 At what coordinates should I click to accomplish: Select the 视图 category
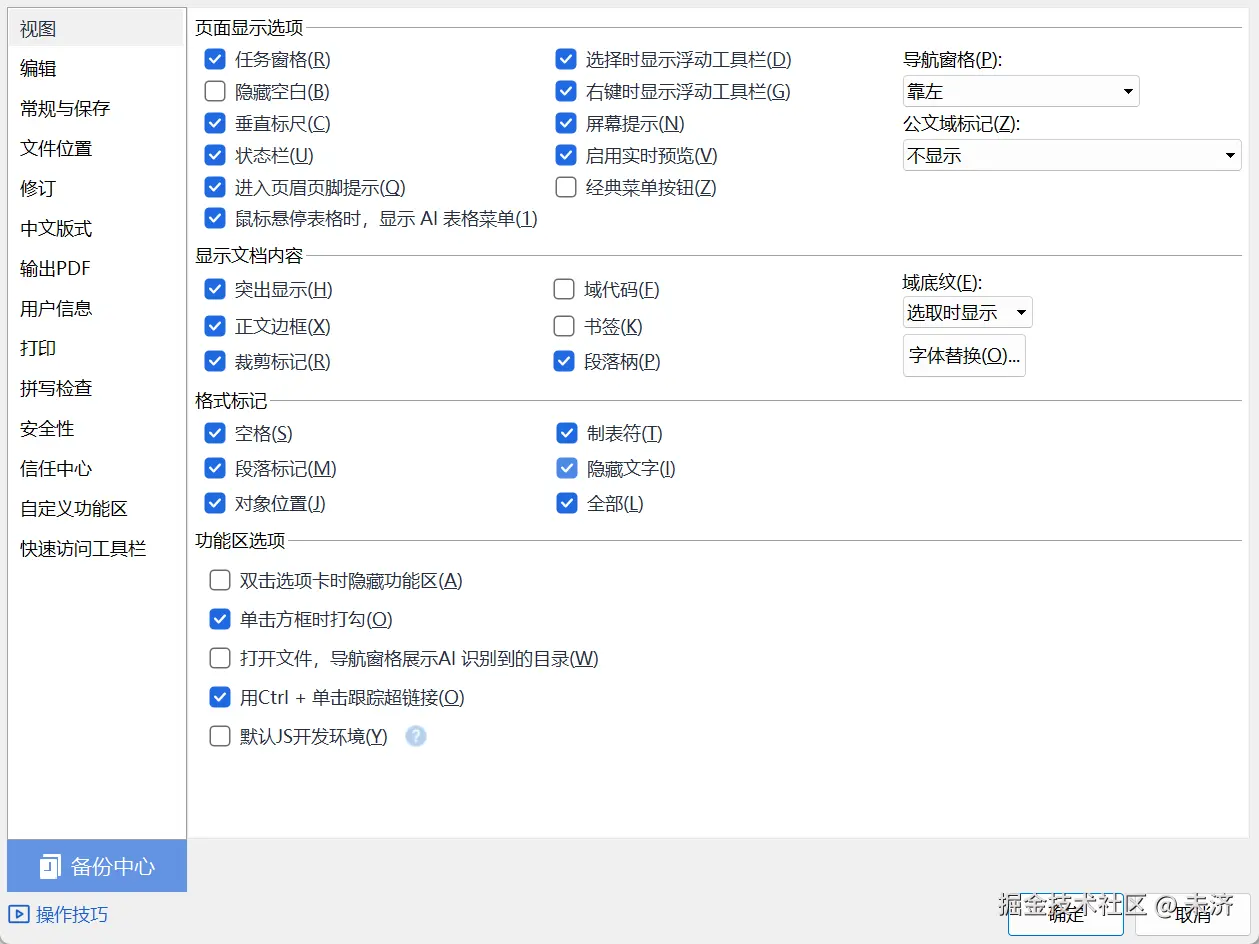tap(96, 29)
